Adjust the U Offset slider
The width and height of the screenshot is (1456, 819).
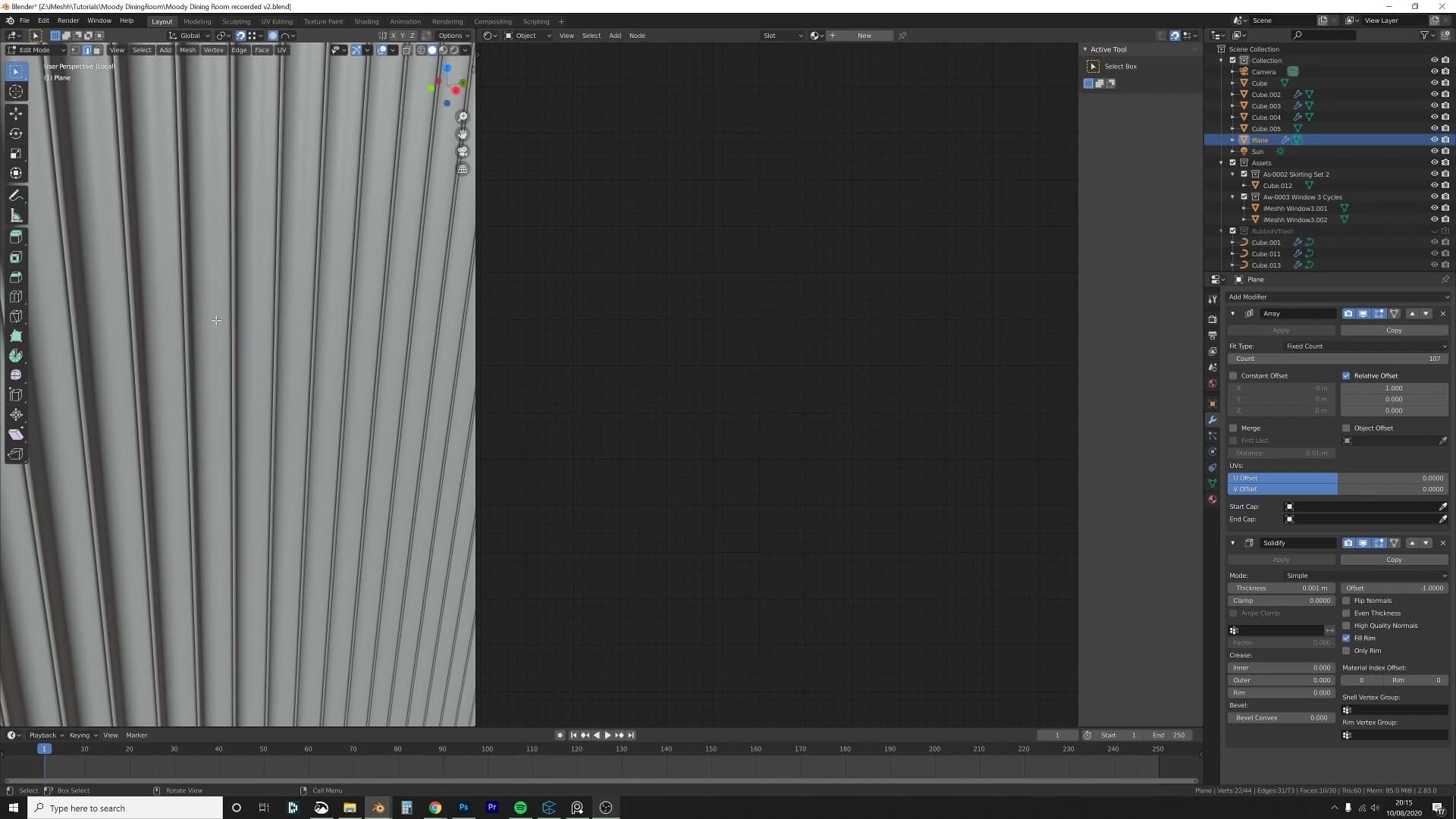tap(1338, 479)
